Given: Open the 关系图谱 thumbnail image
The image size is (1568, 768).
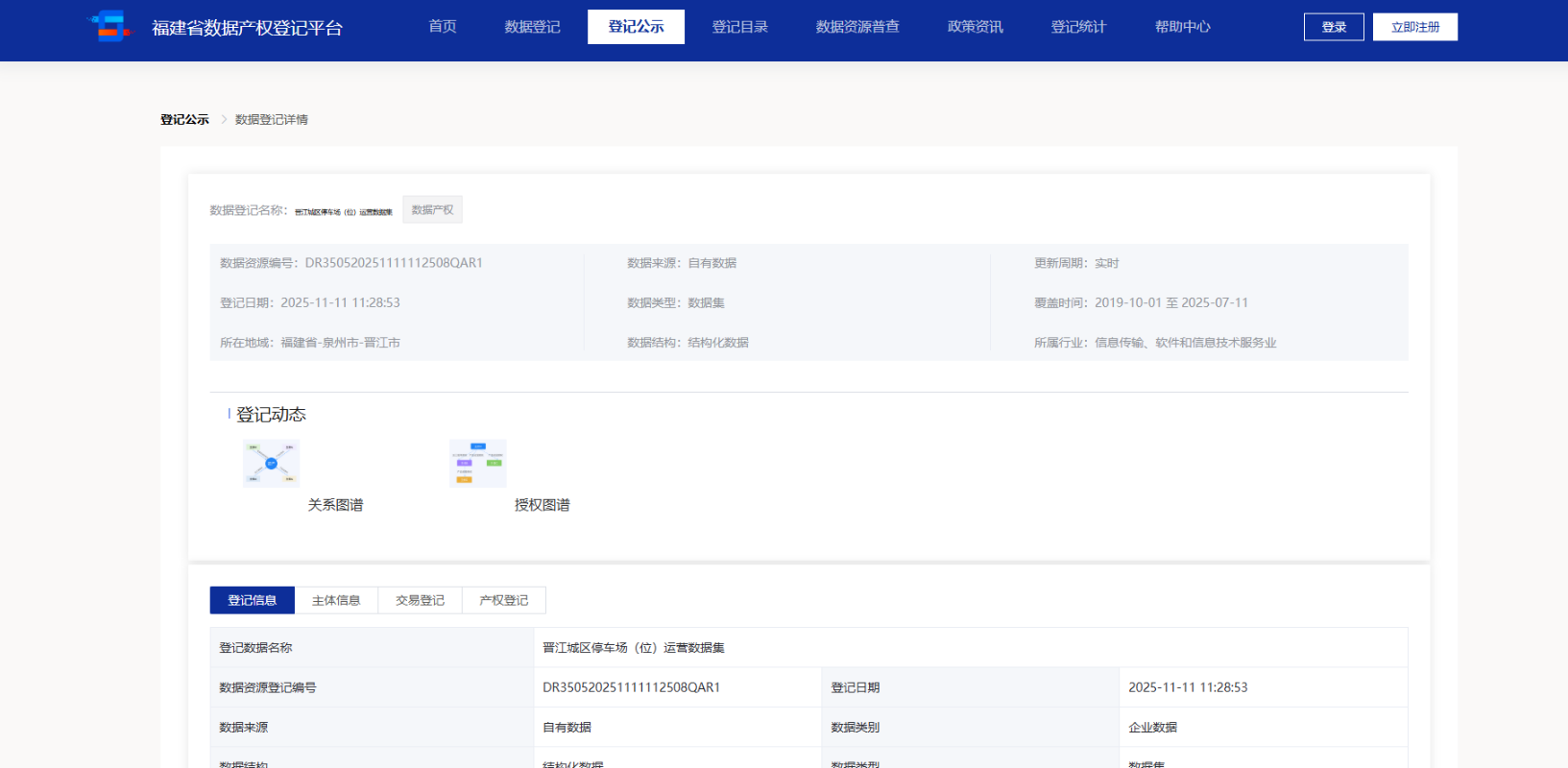Looking at the screenshot, I should click(271, 464).
